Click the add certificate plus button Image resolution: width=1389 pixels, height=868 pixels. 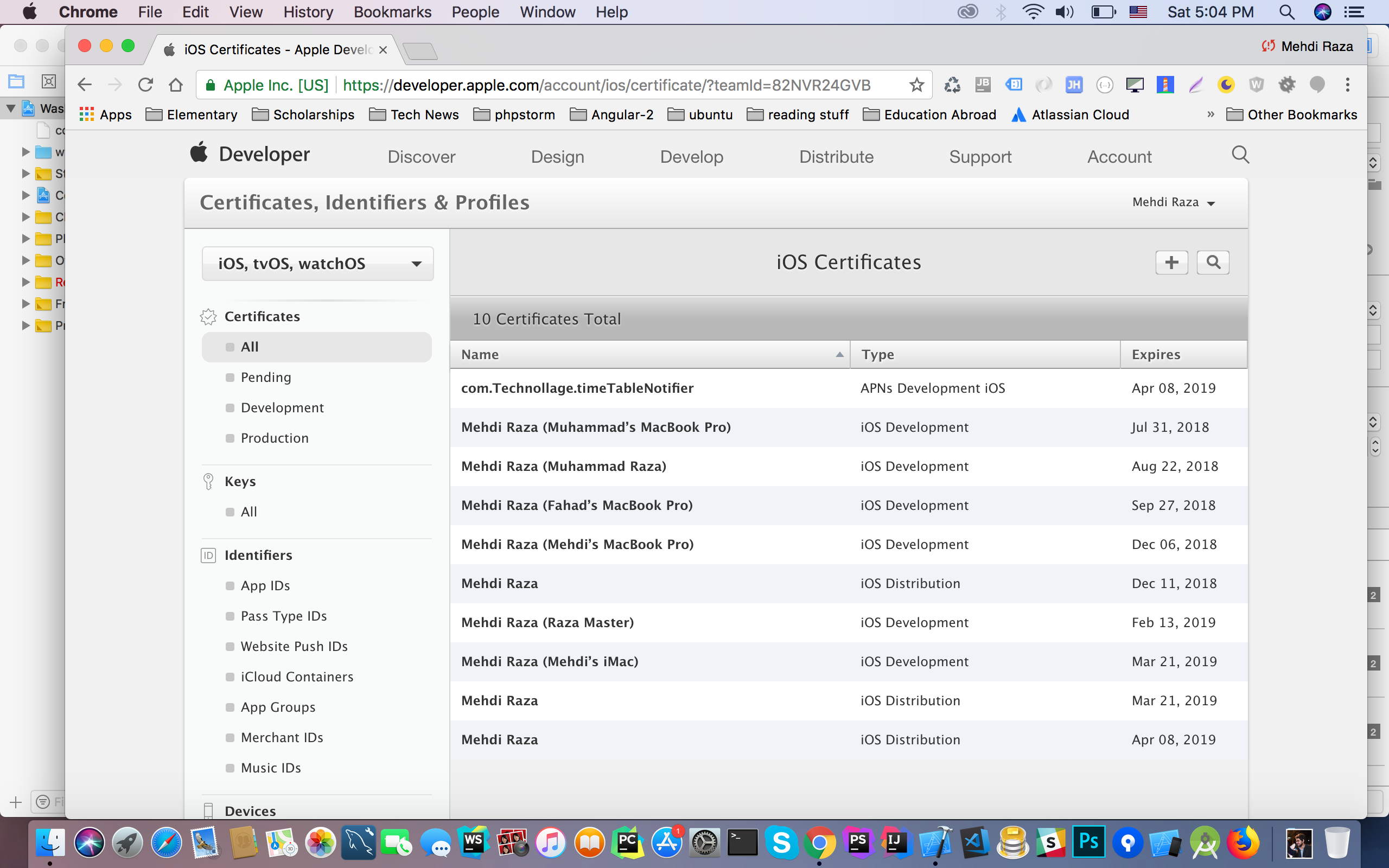click(x=1171, y=263)
